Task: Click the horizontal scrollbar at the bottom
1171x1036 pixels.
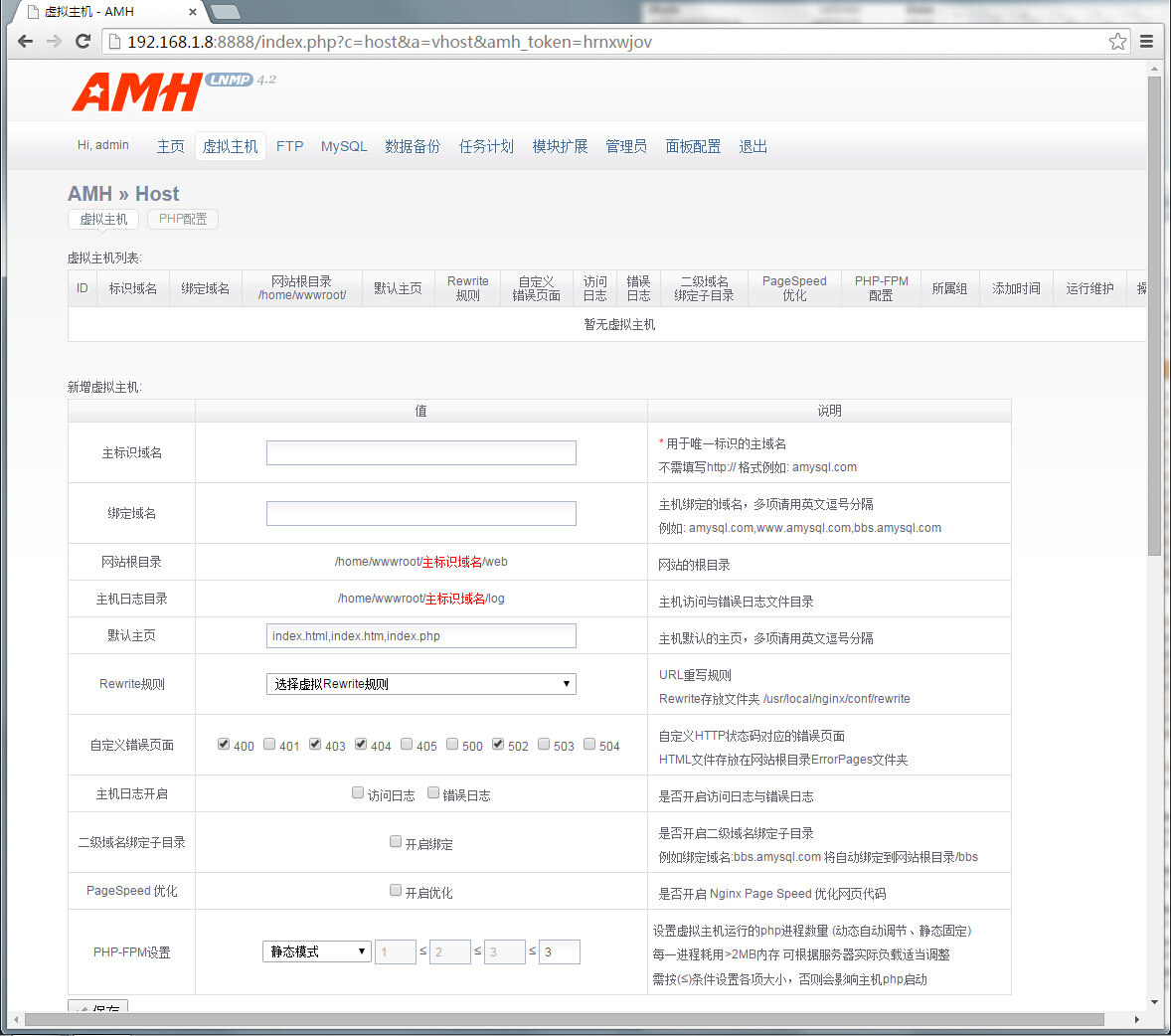Action: pos(565,1019)
